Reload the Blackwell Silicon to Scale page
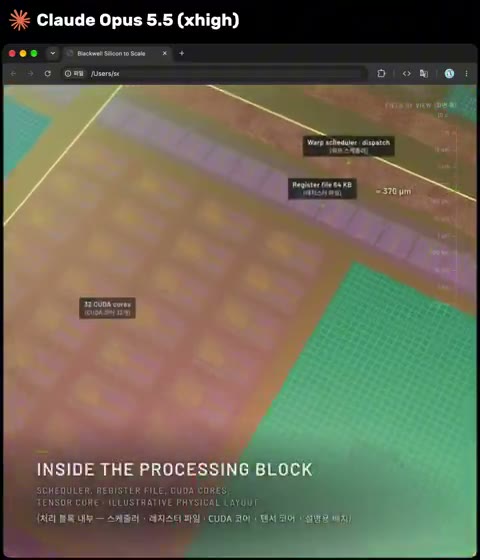Viewport: 480px width, 560px height. tap(48, 74)
